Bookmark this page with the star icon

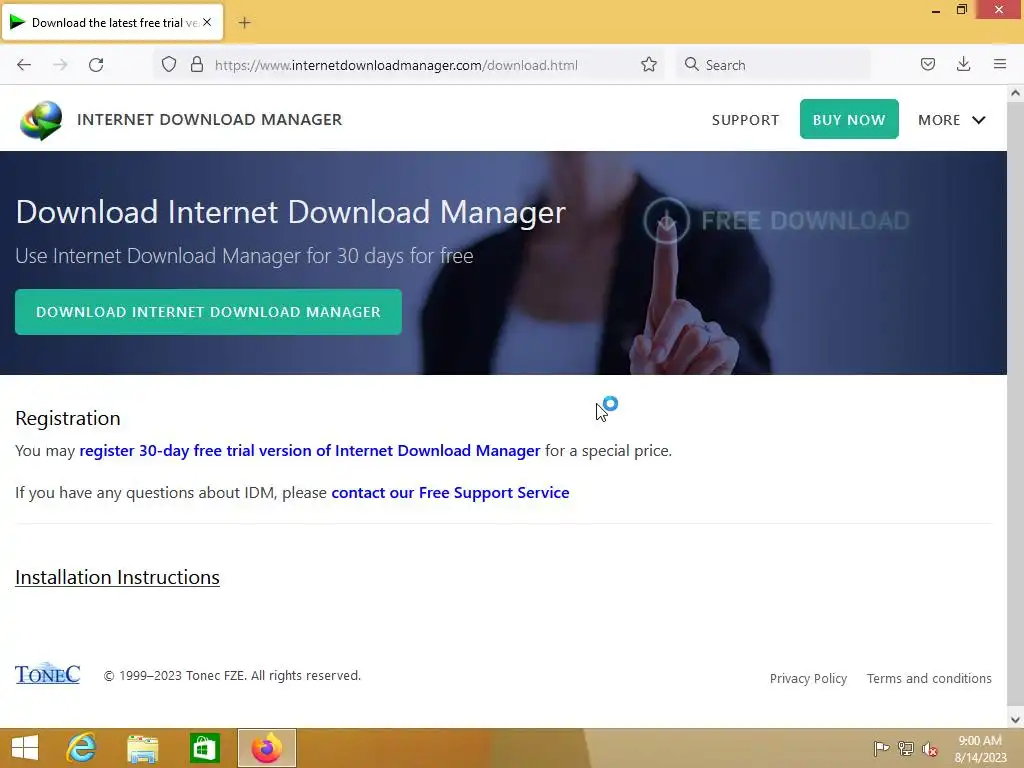[x=648, y=65]
